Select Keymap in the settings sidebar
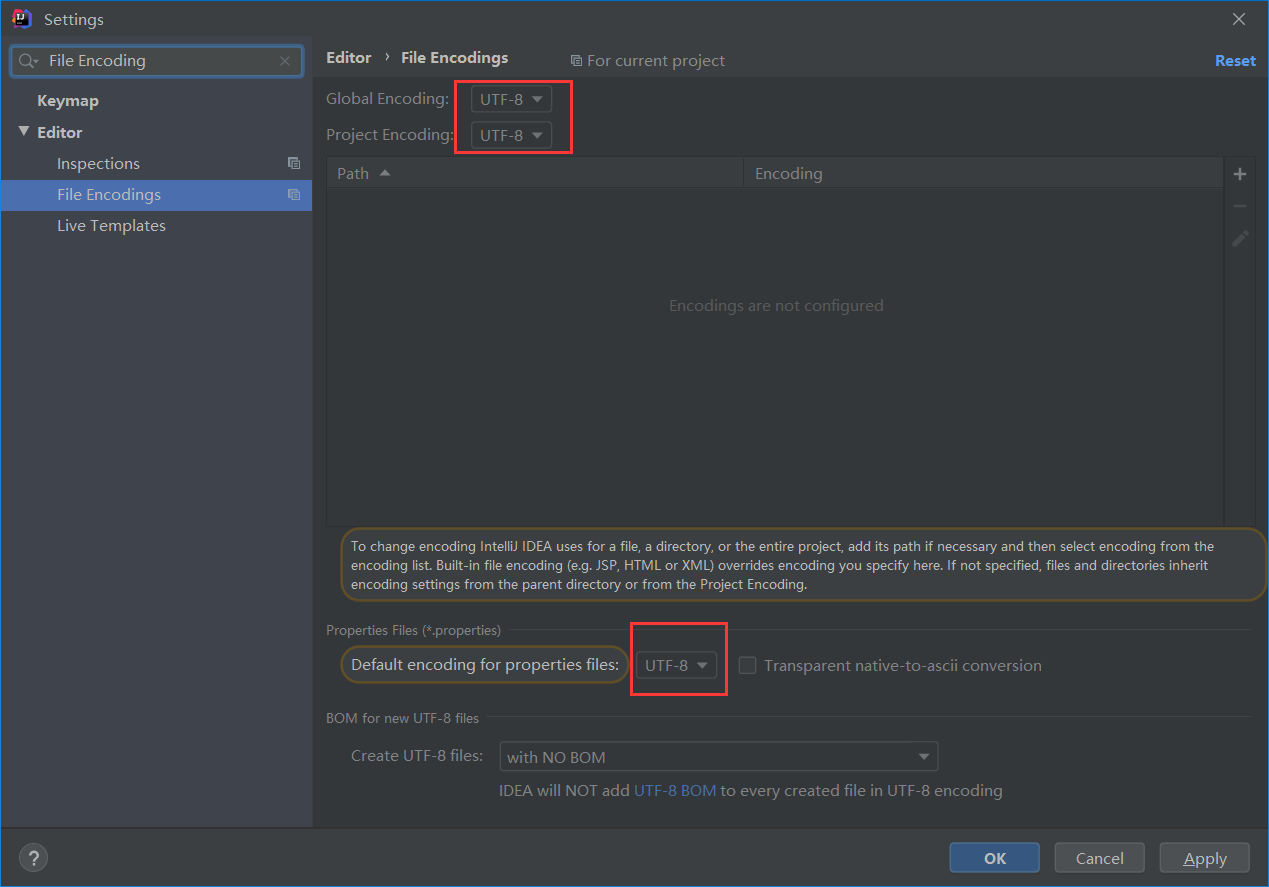Viewport: 1269px width, 887px height. [x=68, y=100]
